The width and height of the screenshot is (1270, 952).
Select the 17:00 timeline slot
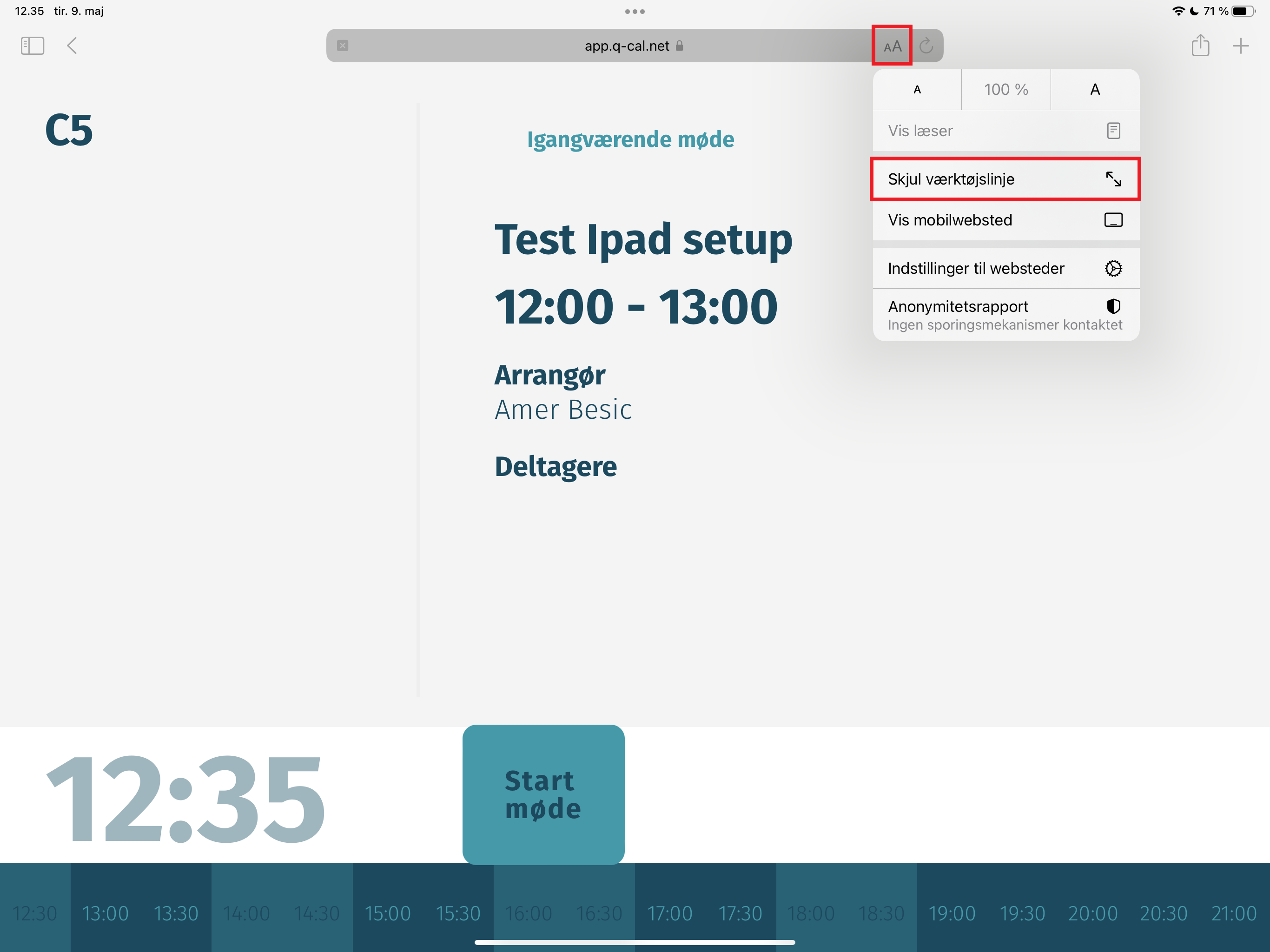point(670,913)
